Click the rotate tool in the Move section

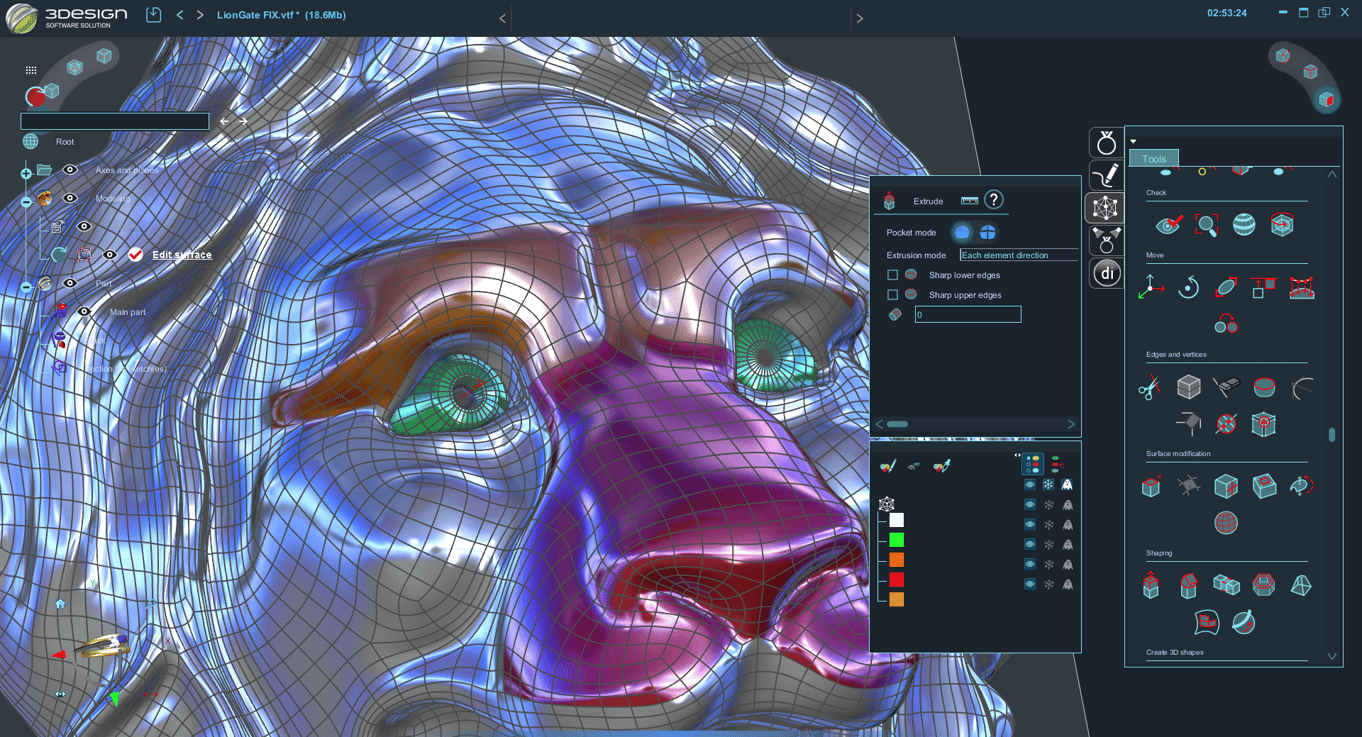1188,288
